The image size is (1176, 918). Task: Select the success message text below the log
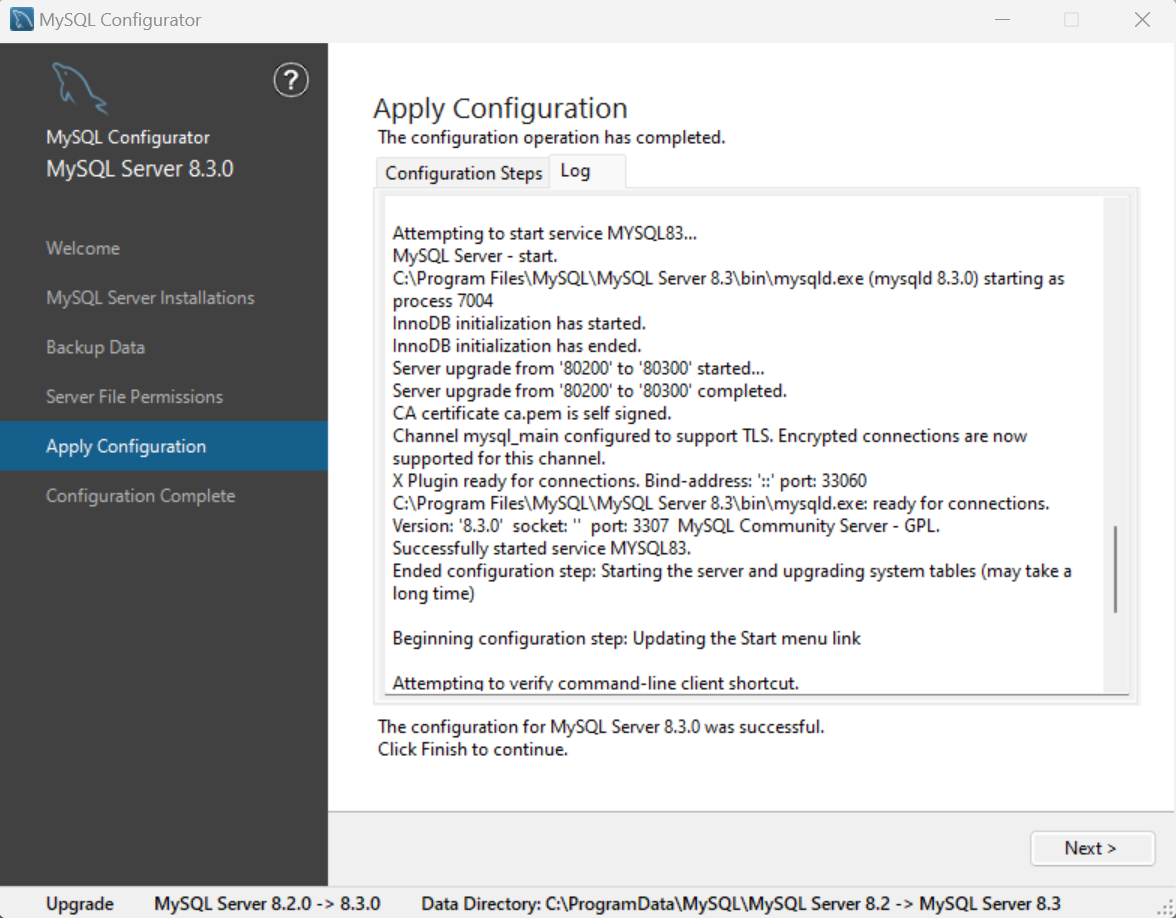600,727
